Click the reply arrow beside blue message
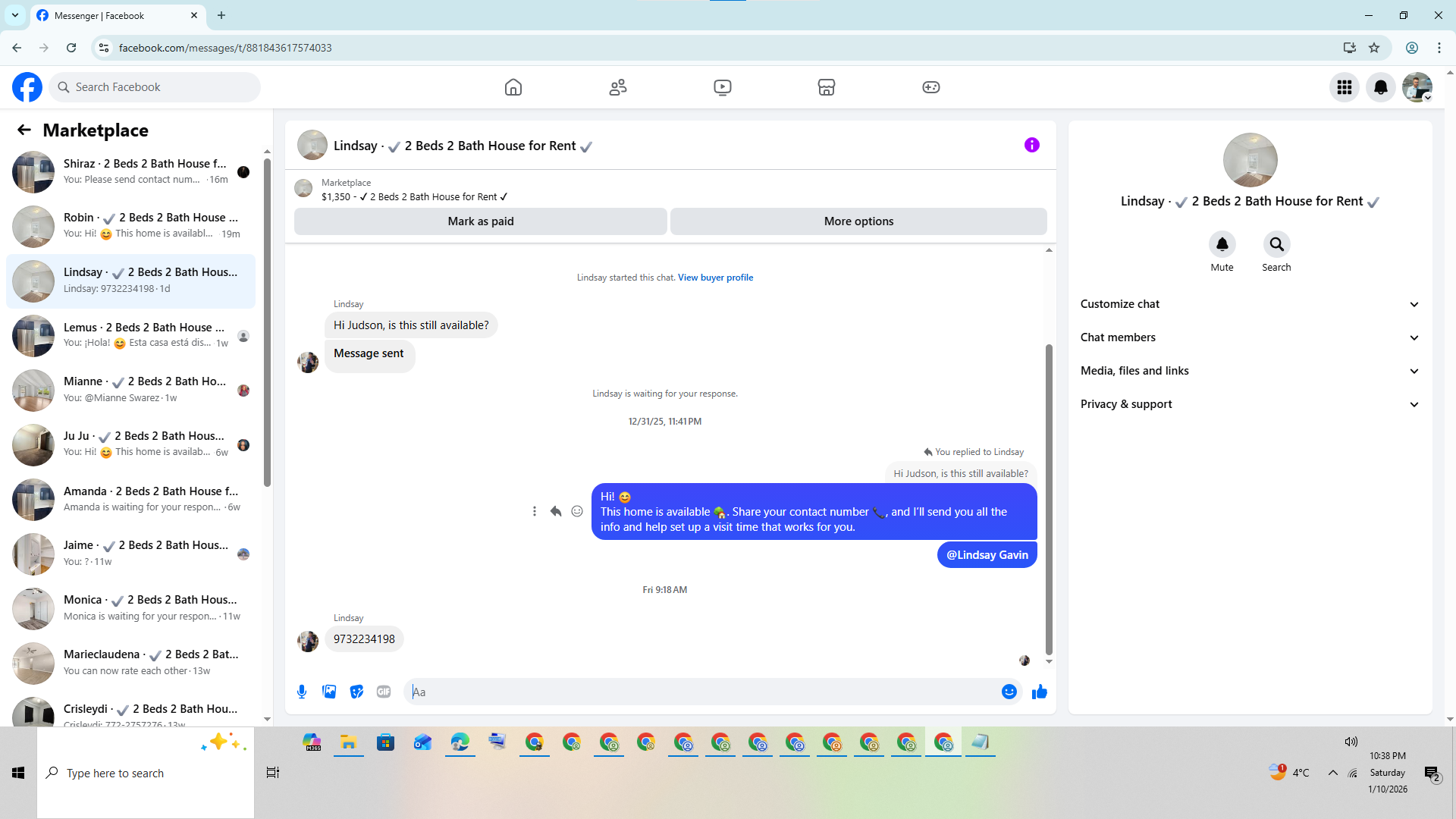 [556, 511]
